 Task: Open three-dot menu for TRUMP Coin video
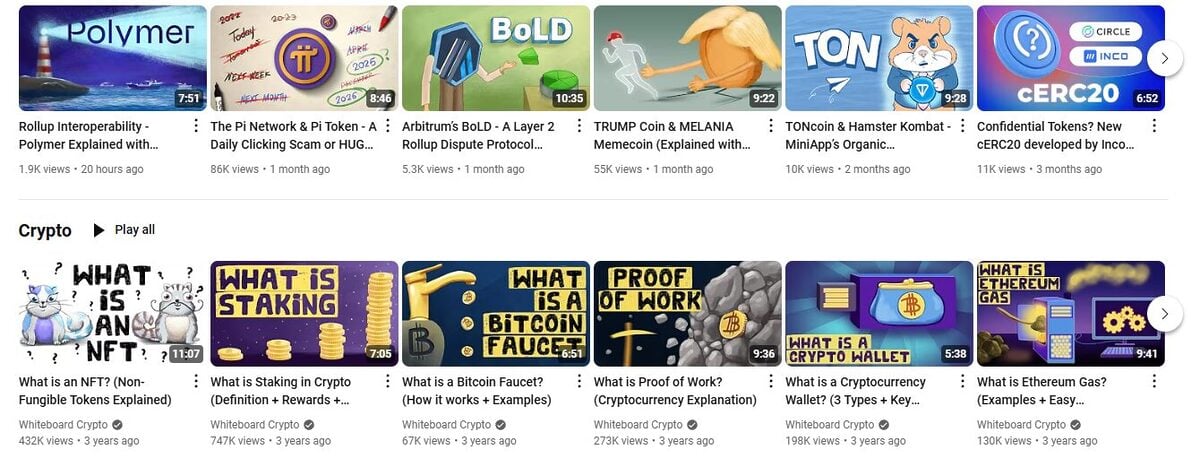771,126
